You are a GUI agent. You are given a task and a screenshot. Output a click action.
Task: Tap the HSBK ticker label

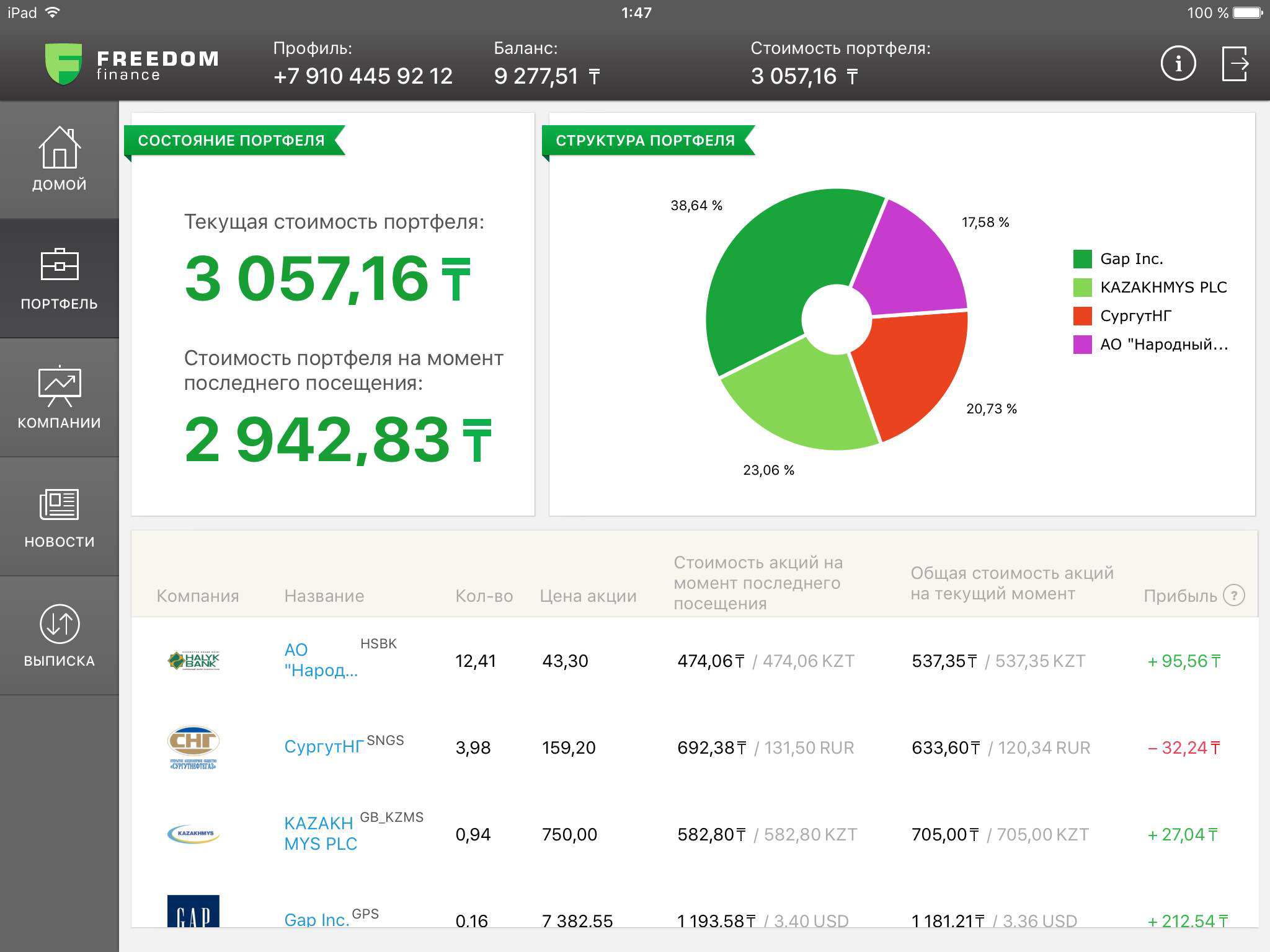click(378, 644)
